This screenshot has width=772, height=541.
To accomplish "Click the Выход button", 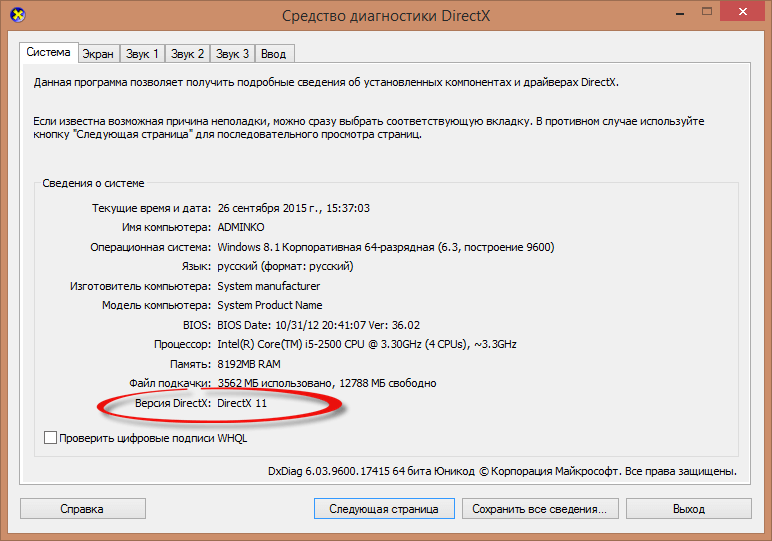I will [689, 509].
